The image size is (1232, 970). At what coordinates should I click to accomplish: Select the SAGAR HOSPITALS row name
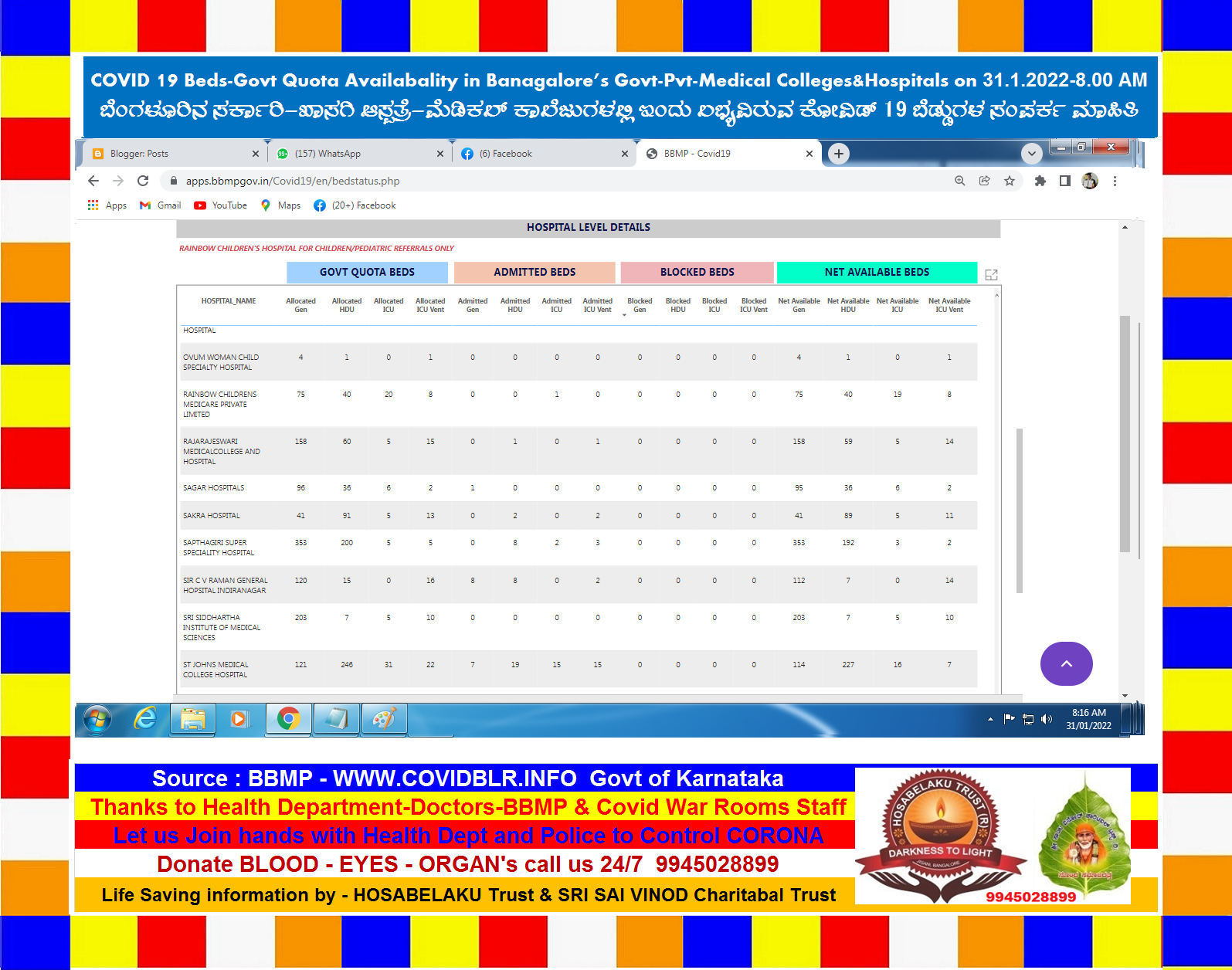point(214,488)
